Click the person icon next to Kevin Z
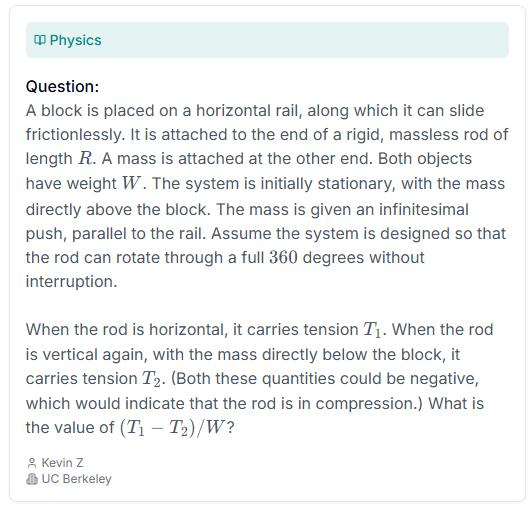532x507 pixels. pos(32,463)
